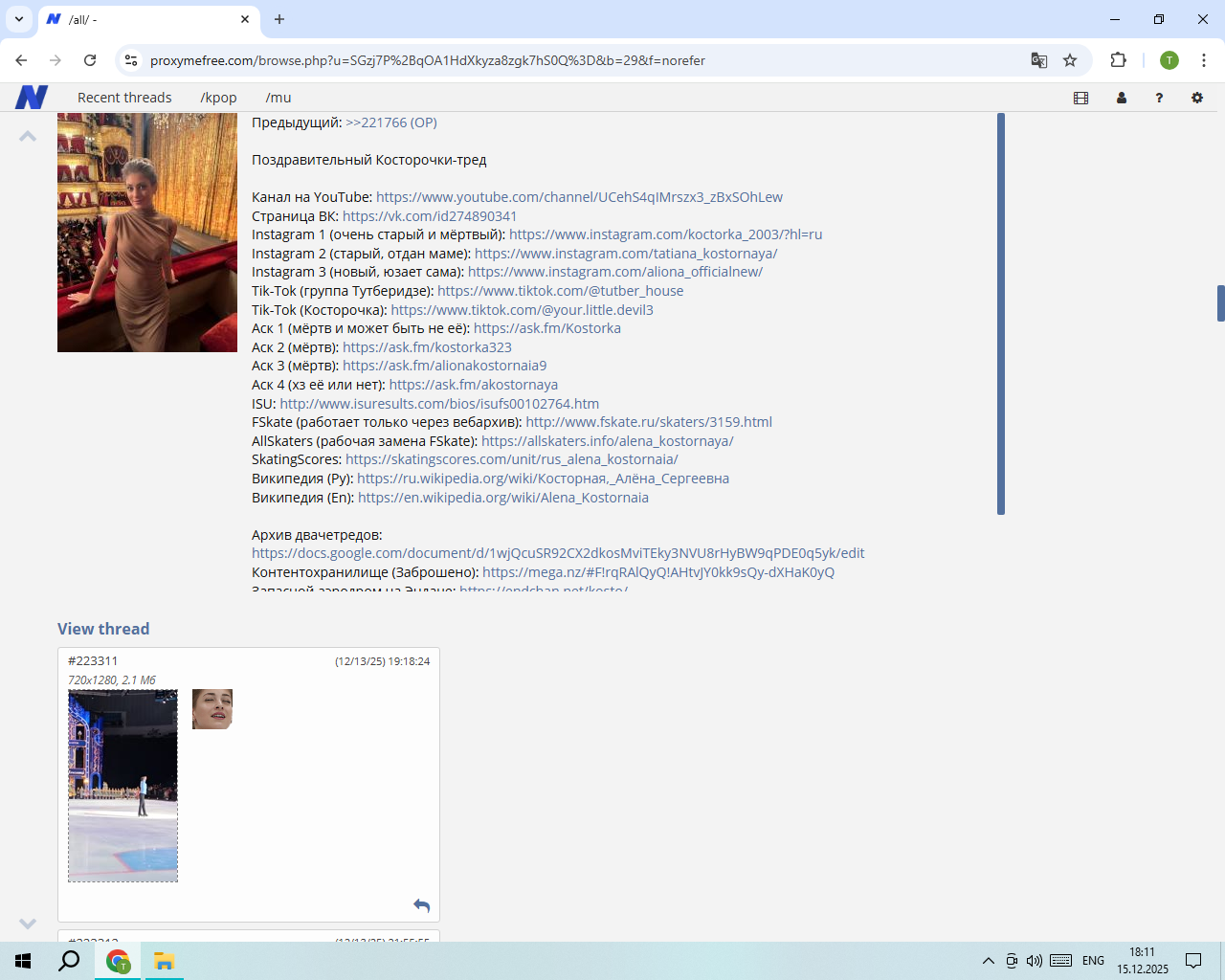This screenshot has height=980, width=1225.
Task: Switch to the /all/ browser tab
Action: (148, 19)
